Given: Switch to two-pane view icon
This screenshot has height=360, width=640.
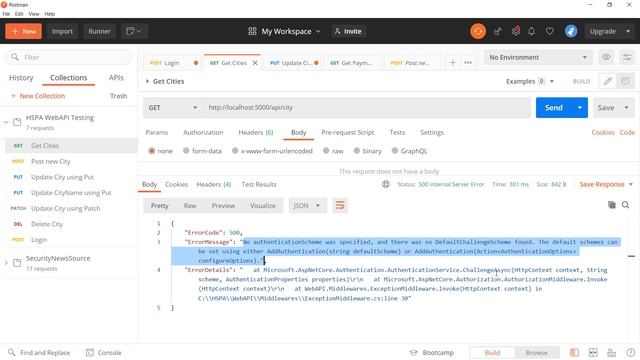Looking at the screenshot, I should [x=593, y=352].
